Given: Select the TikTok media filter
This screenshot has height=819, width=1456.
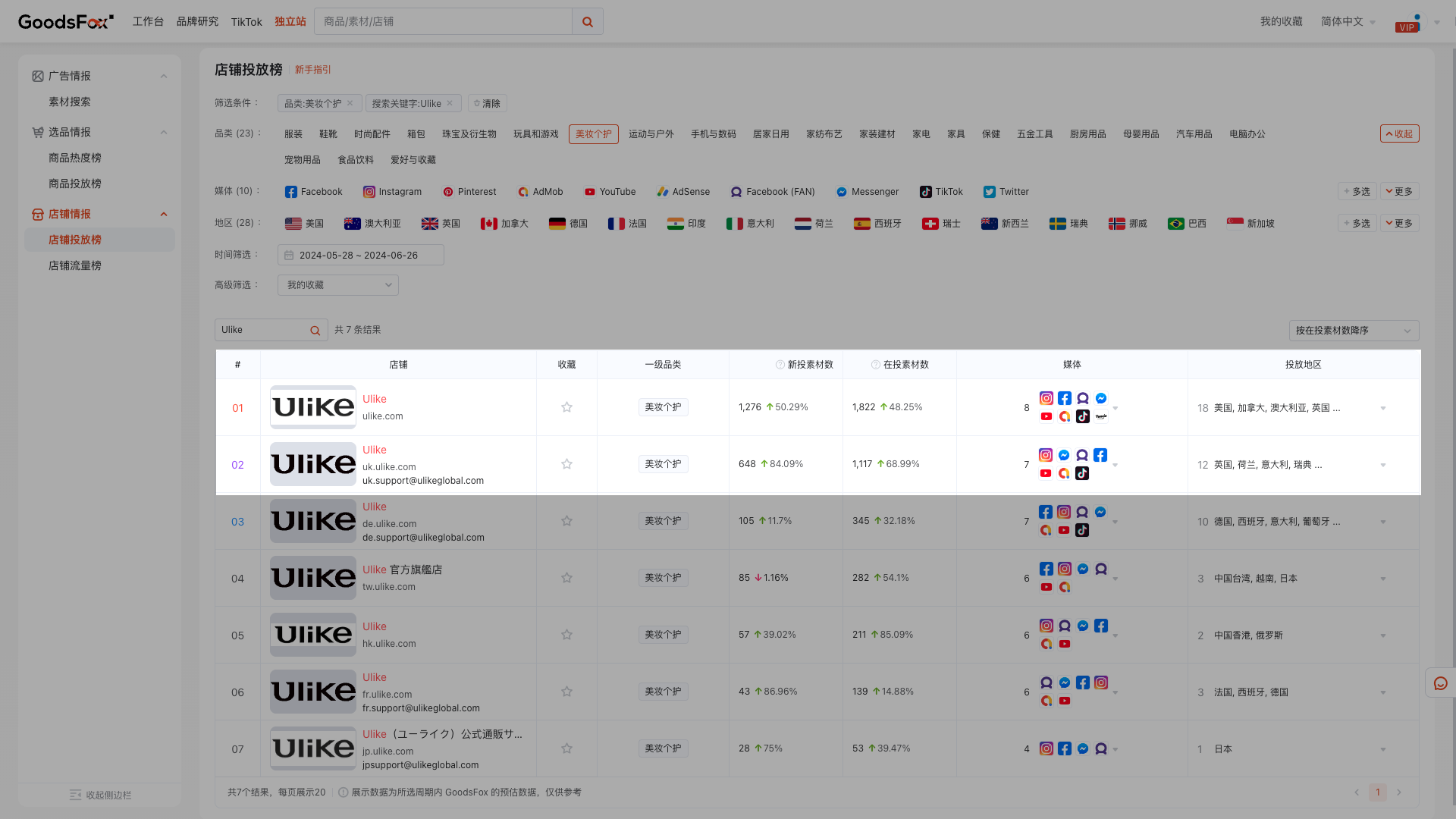Looking at the screenshot, I should tap(941, 192).
